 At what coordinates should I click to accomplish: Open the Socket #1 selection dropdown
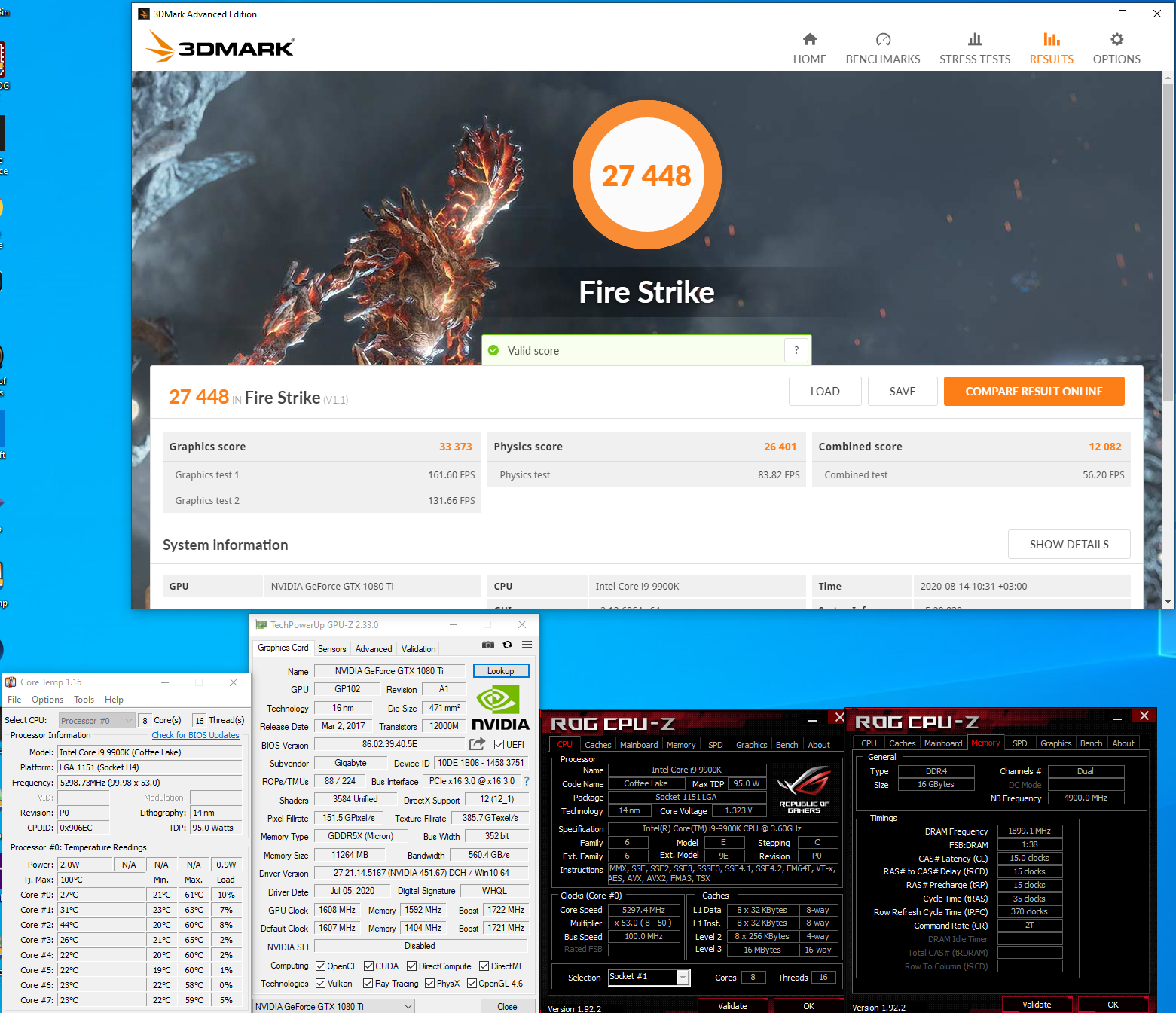[x=649, y=977]
